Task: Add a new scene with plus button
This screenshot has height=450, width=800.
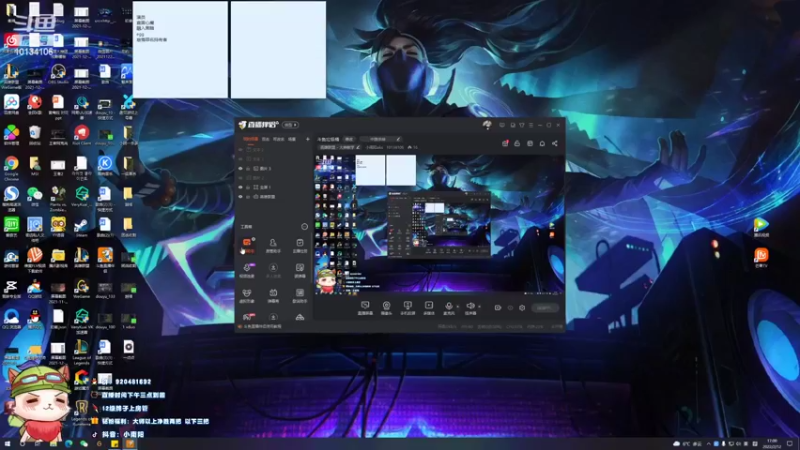Action: point(308,139)
